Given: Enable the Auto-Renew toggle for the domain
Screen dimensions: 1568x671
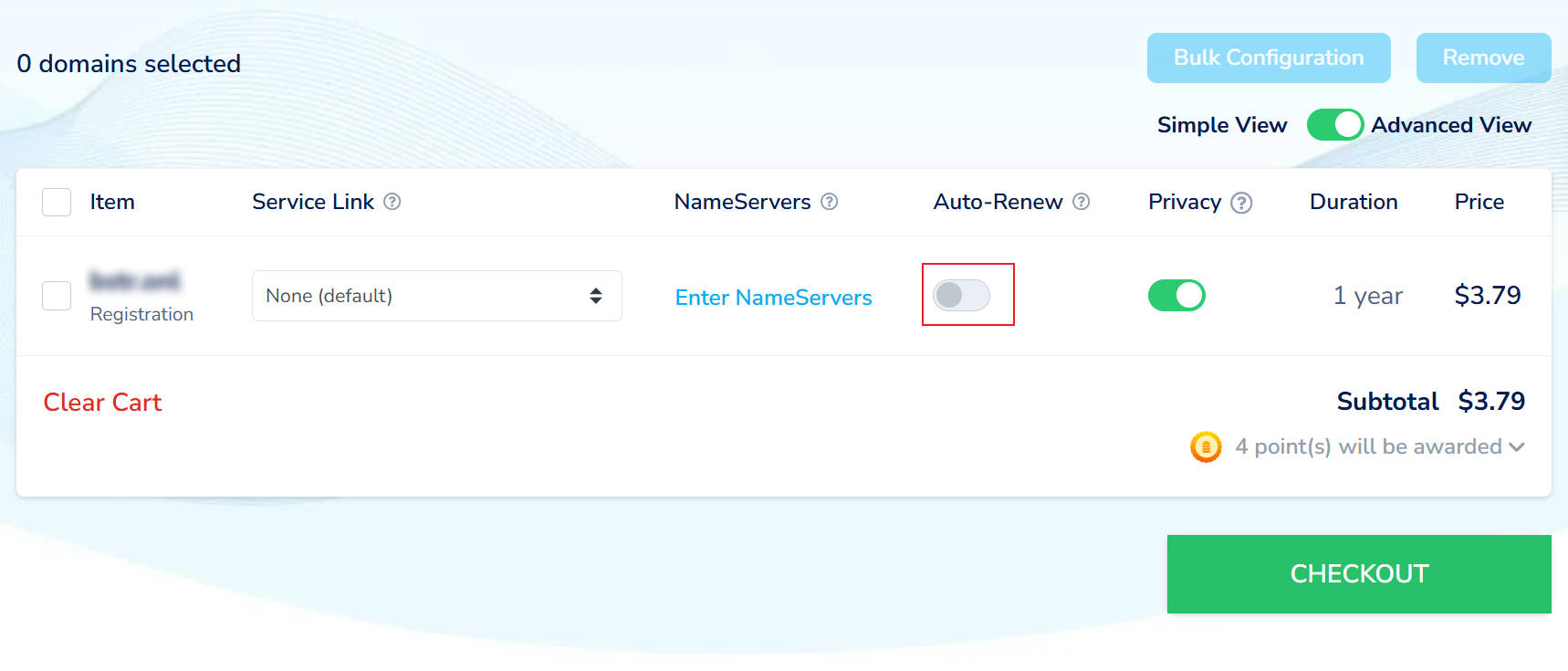Looking at the screenshot, I should [x=961, y=295].
